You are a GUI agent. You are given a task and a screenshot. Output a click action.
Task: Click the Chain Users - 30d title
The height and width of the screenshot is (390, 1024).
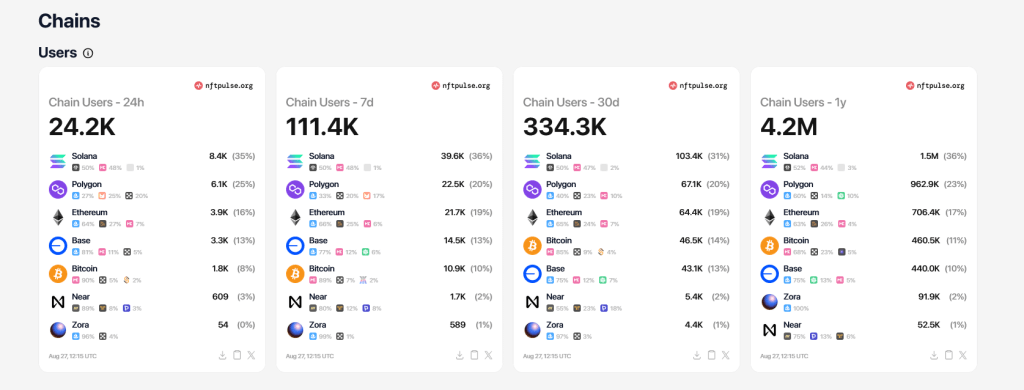[569, 103]
